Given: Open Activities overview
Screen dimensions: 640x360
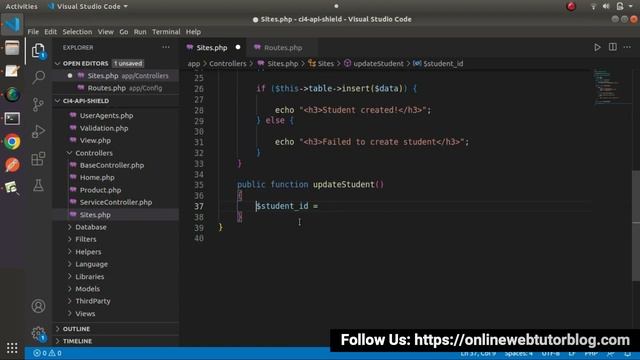Looking at the screenshot, I should click(x=21, y=6).
